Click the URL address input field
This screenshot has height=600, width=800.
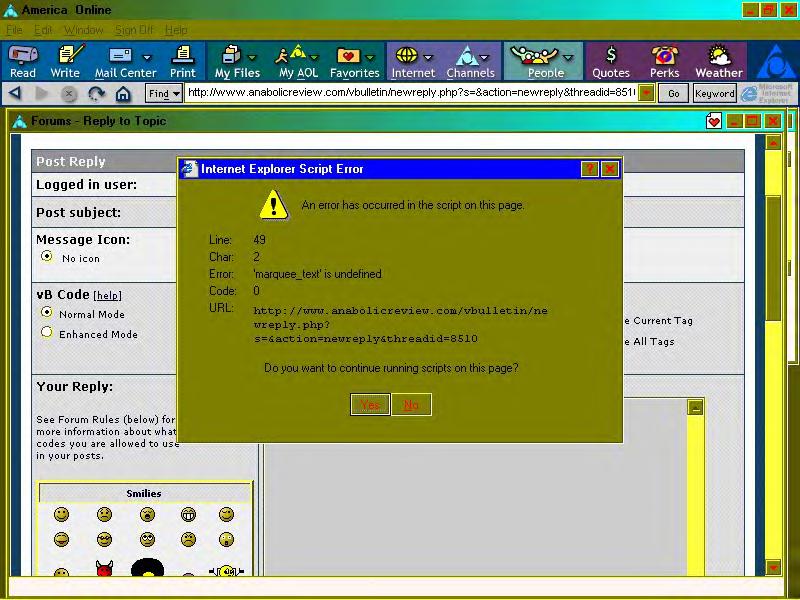pyautogui.click(x=410, y=93)
